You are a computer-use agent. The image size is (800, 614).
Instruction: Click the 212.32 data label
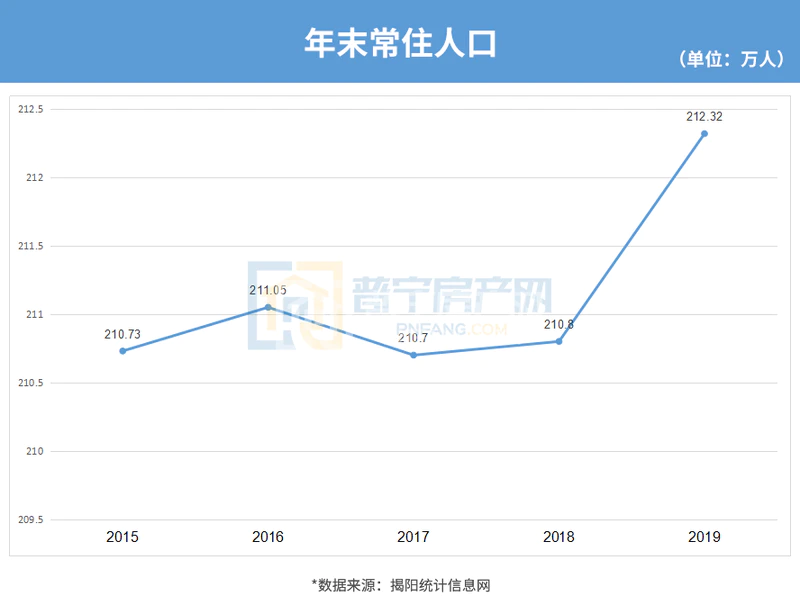(x=704, y=116)
